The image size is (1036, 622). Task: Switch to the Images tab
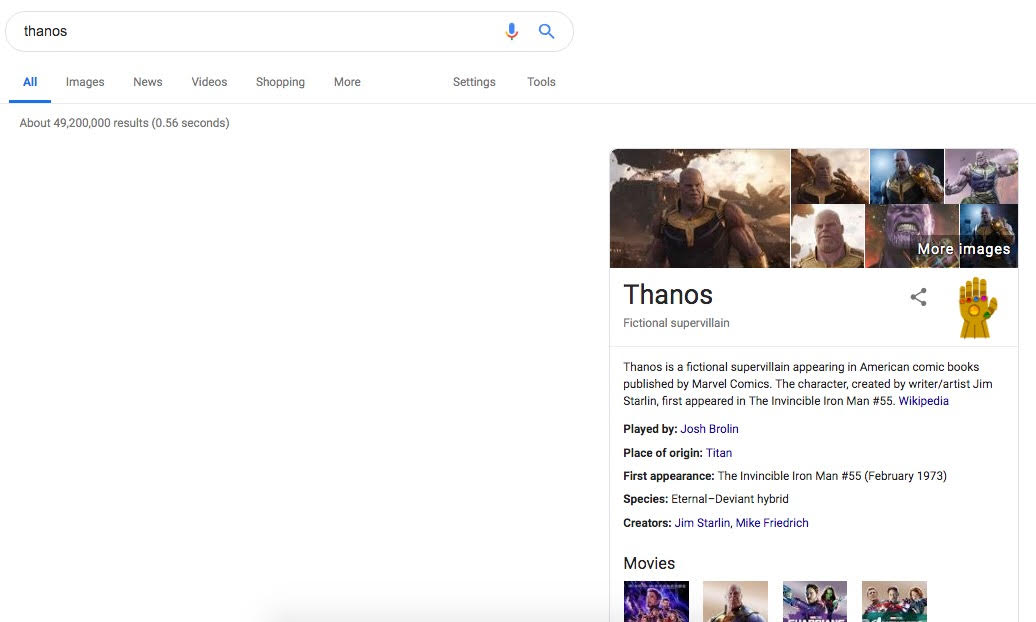coord(85,82)
